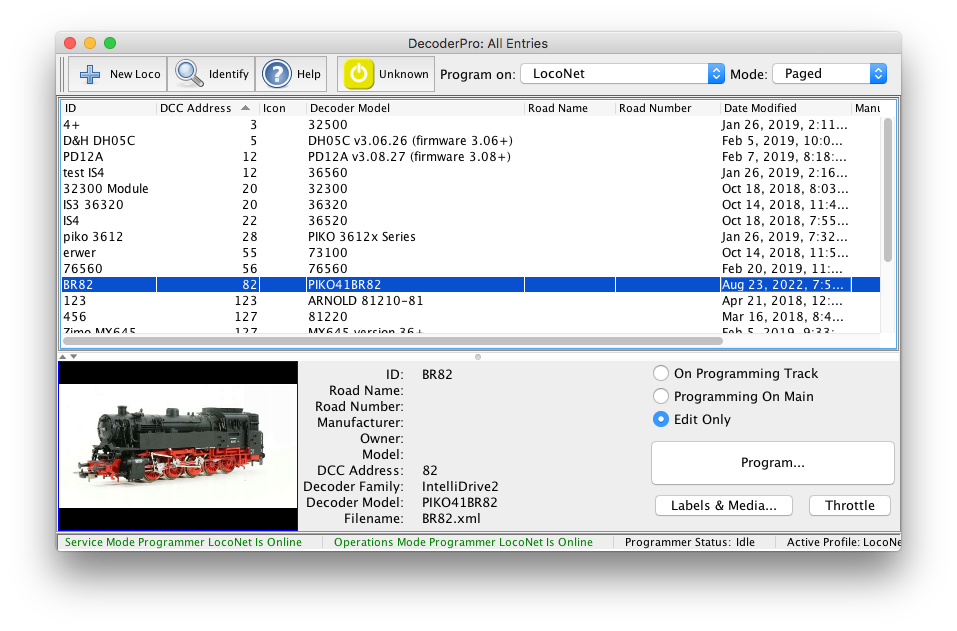The width and height of the screenshot is (957, 631).
Task: Click the yellow minimize window button
Action: (x=90, y=43)
